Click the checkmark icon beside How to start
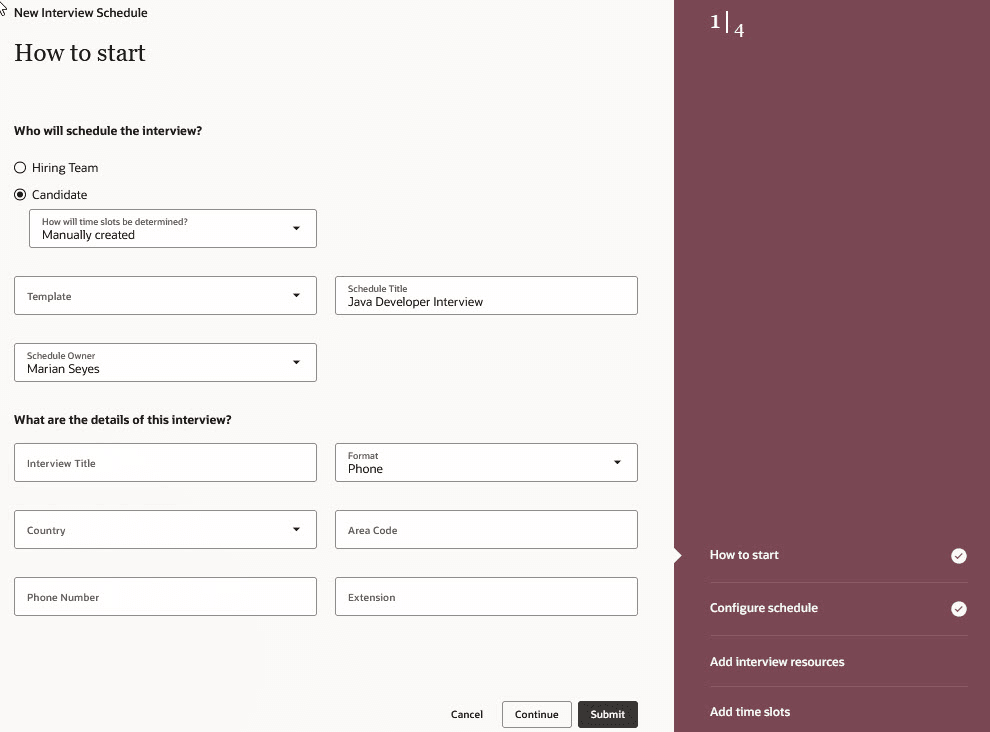This screenshot has width=990, height=732. coord(958,556)
